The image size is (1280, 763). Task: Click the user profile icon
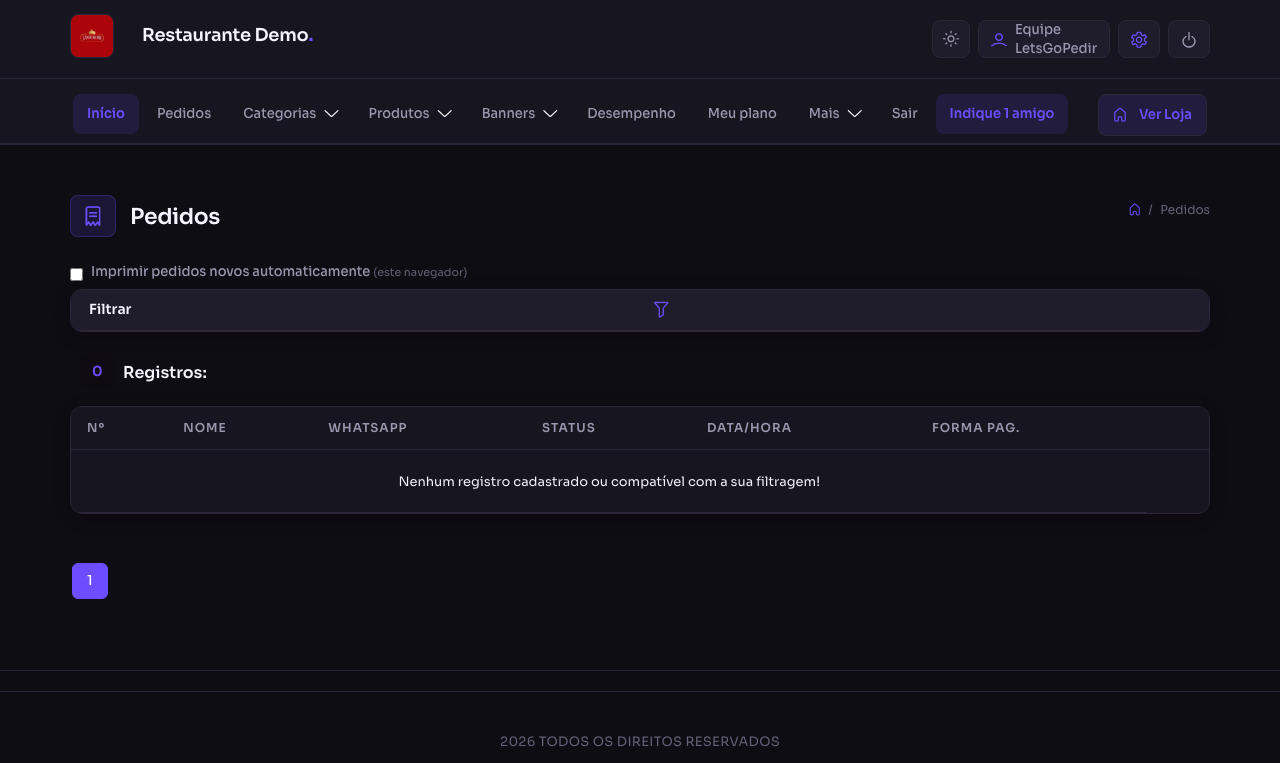(998, 40)
